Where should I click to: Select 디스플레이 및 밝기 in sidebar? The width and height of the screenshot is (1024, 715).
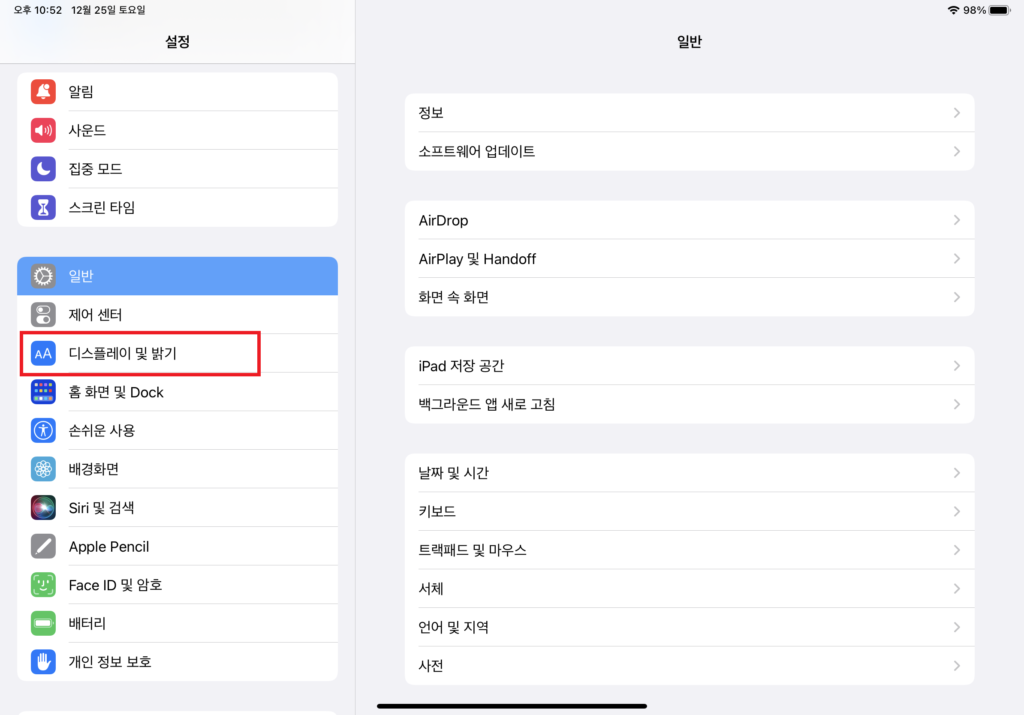coord(178,353)
